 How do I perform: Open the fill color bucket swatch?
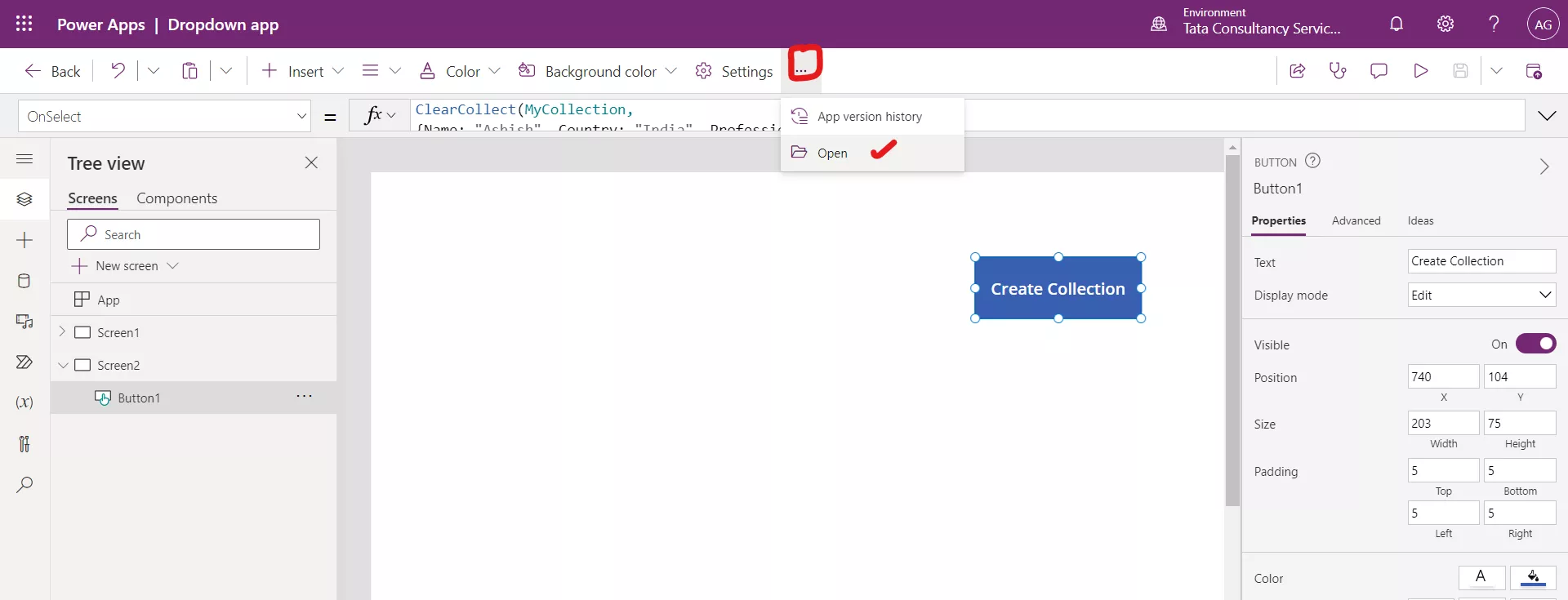coord(1533,577)
